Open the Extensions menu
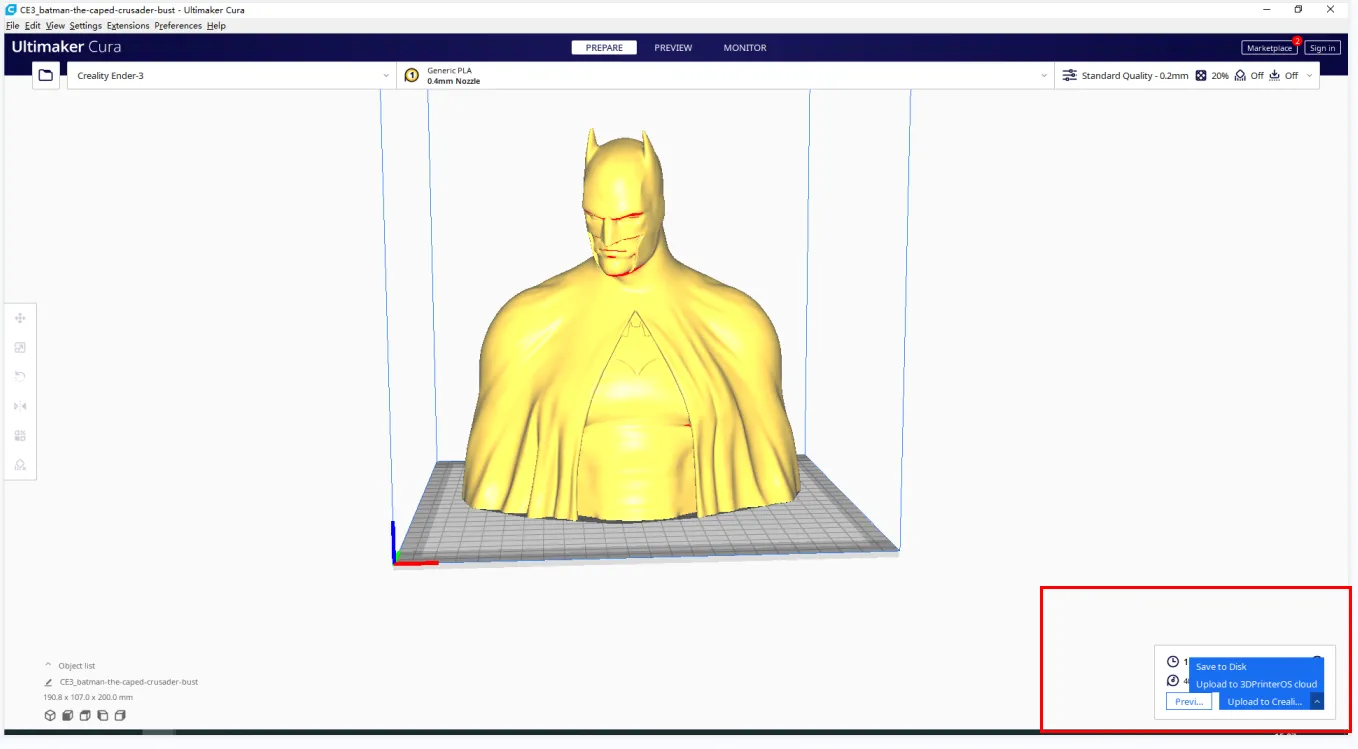Image resolution: width=1358 pixels, height=749 pixels. (x=128, y=26)
